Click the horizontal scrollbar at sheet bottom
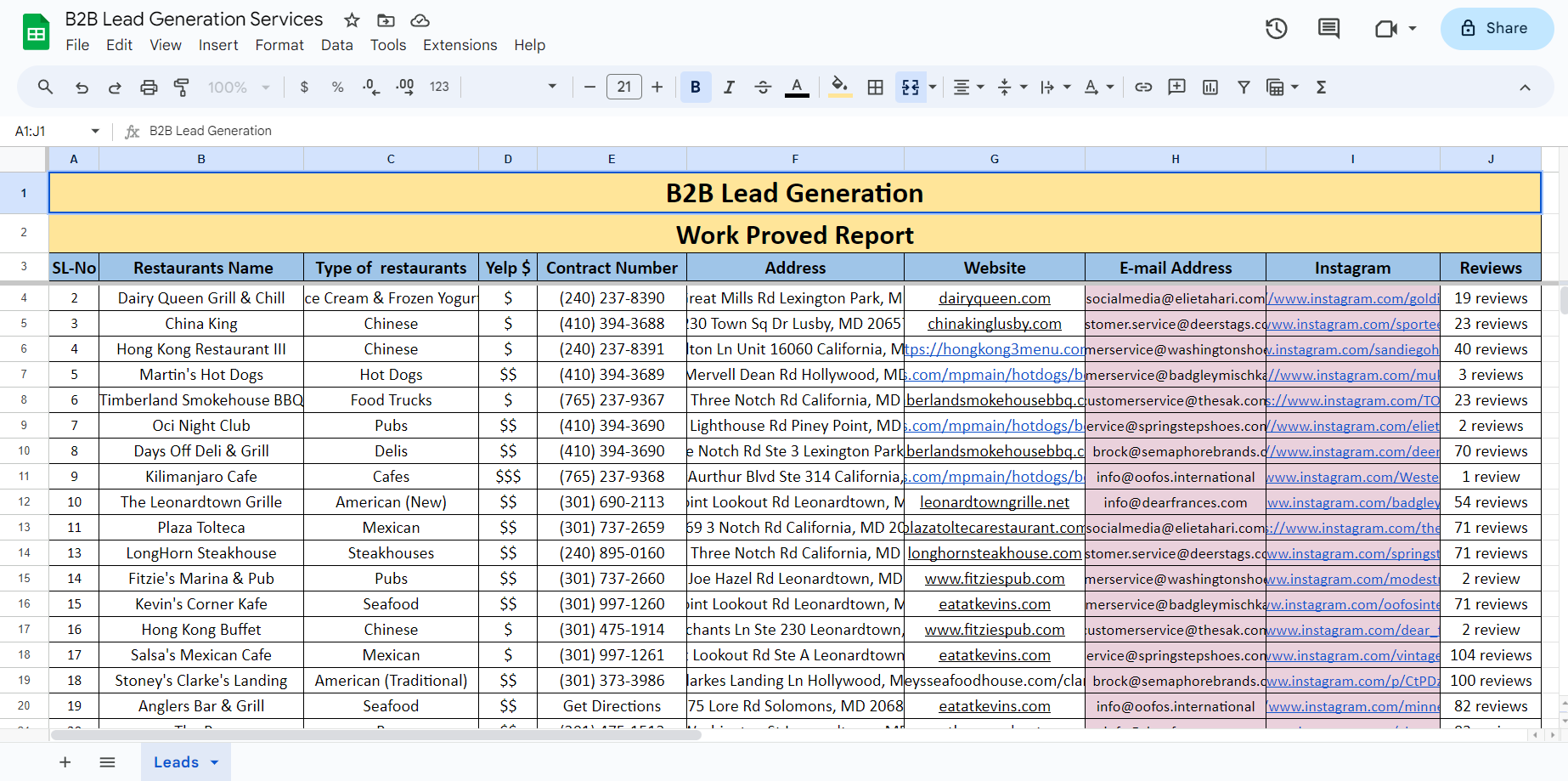 tap(375, 735)
